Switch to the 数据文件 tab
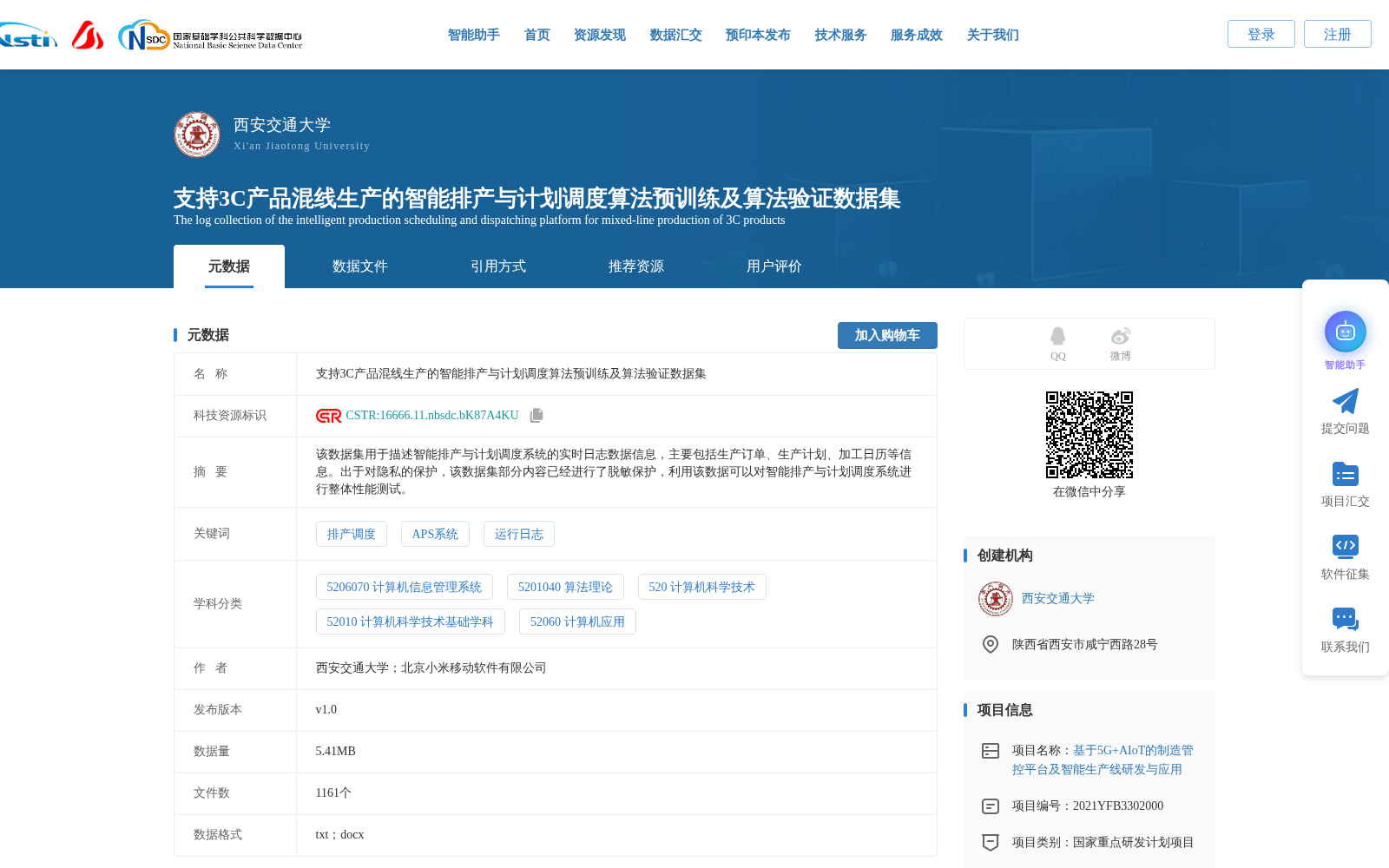 coord(360,266)
